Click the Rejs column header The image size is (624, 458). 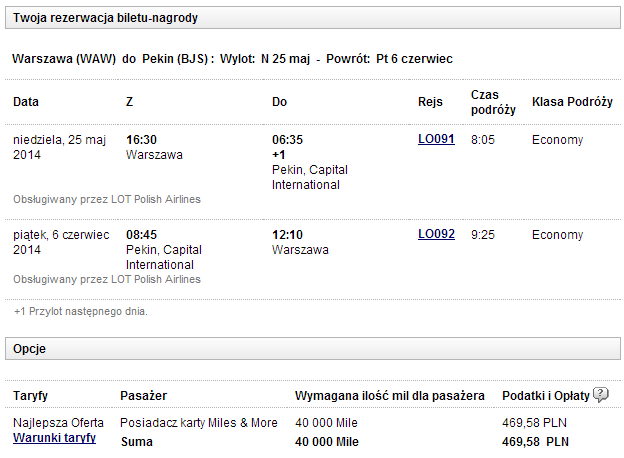pos(430,102)
